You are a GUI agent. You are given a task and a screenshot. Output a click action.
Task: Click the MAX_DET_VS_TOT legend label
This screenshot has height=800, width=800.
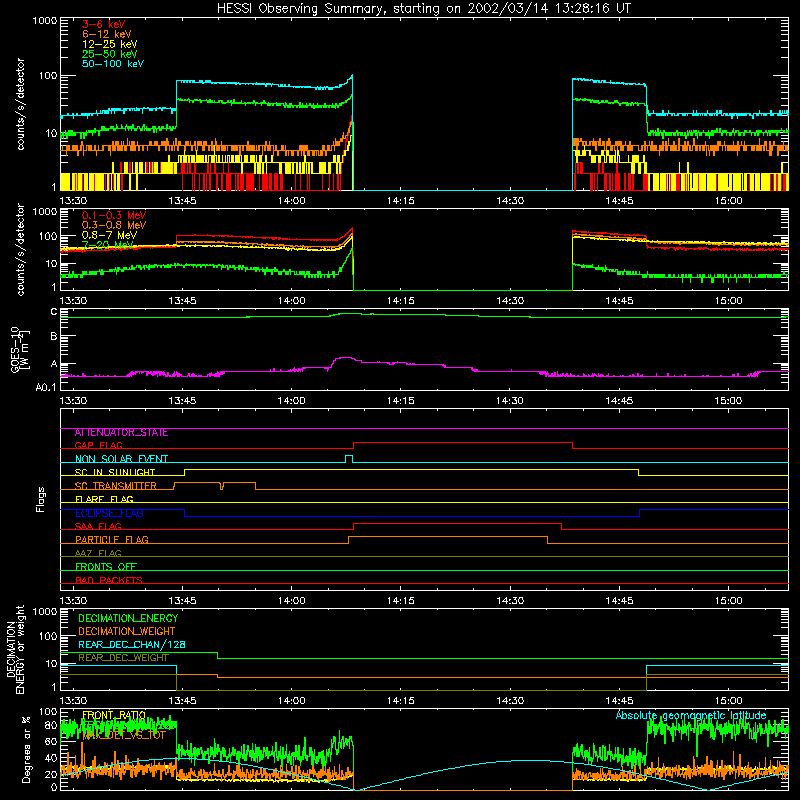pos(124,735)
